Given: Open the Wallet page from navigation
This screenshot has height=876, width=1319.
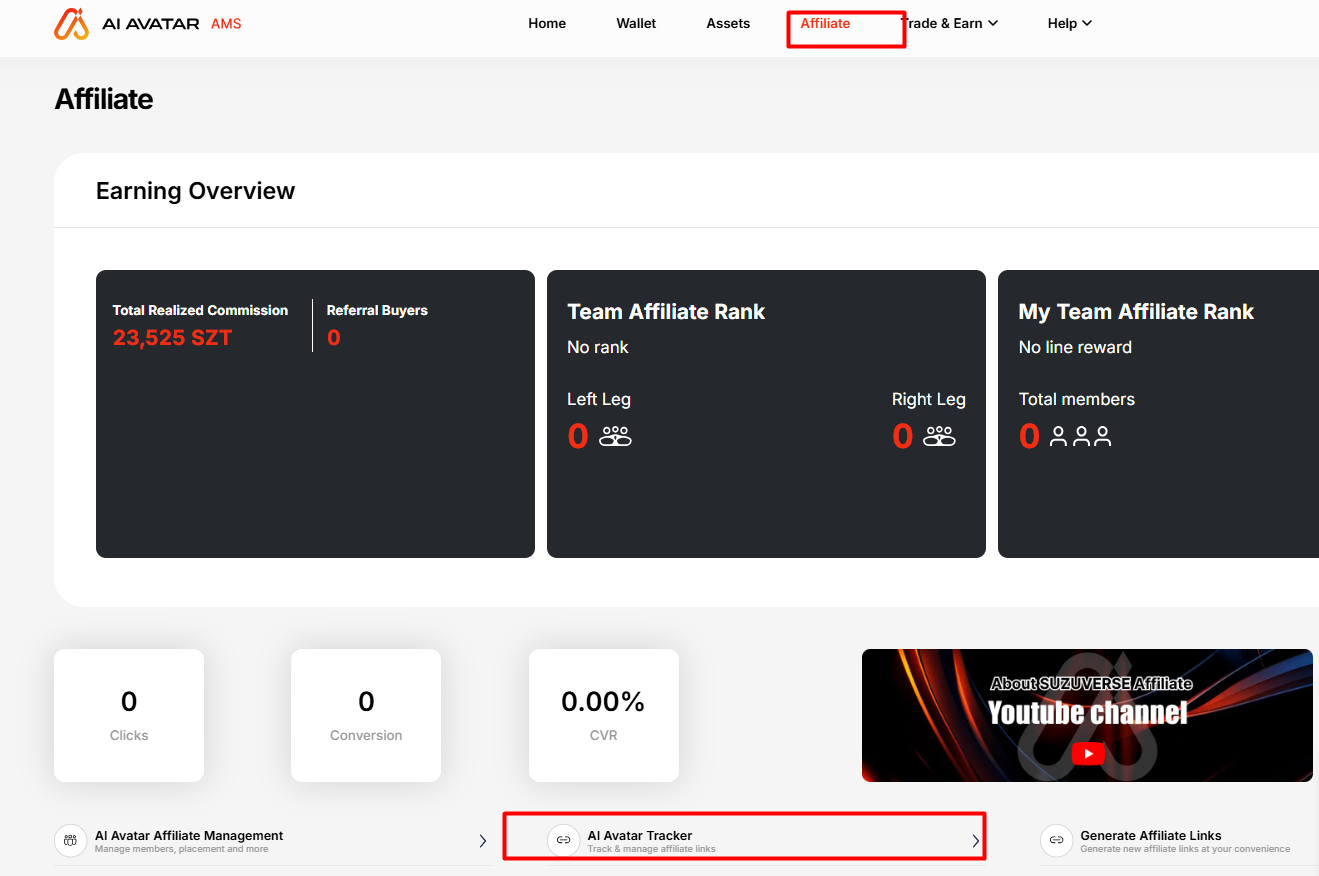Looking at the screenshot, I should 636,24.
